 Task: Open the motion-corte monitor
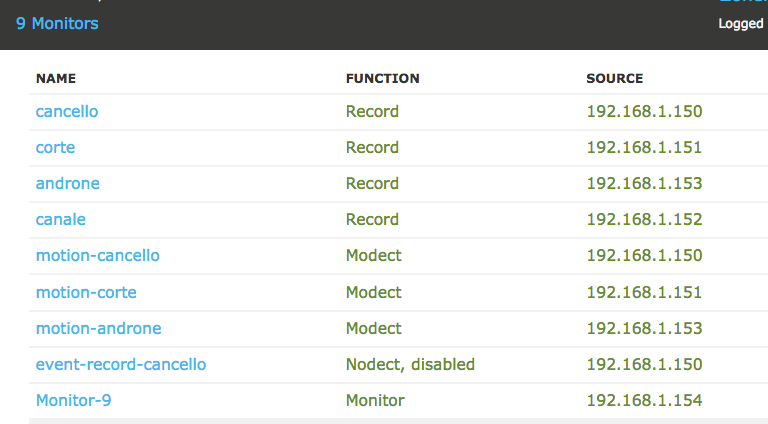coord(86,292)
